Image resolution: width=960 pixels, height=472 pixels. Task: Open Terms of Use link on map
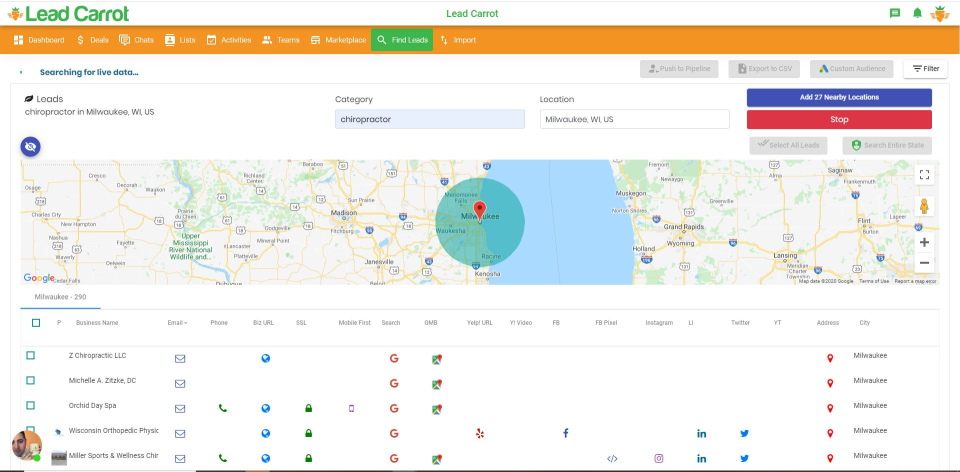874,282
